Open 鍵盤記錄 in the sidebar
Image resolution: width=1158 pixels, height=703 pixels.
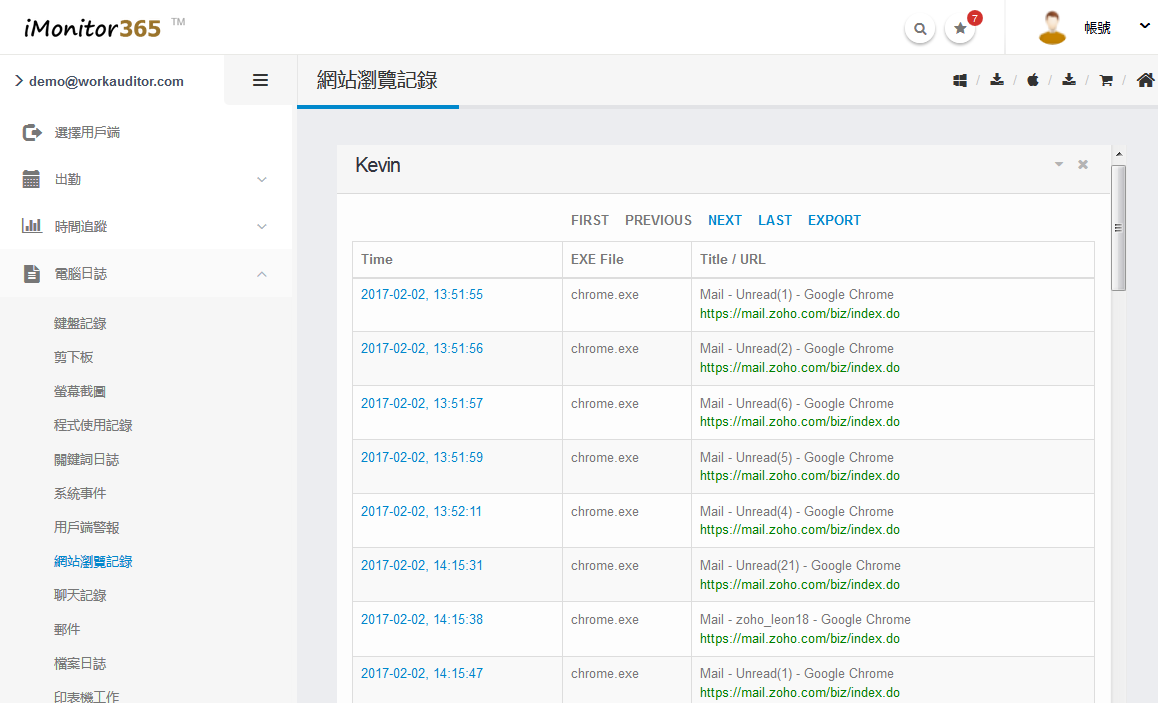pos(80,324)
